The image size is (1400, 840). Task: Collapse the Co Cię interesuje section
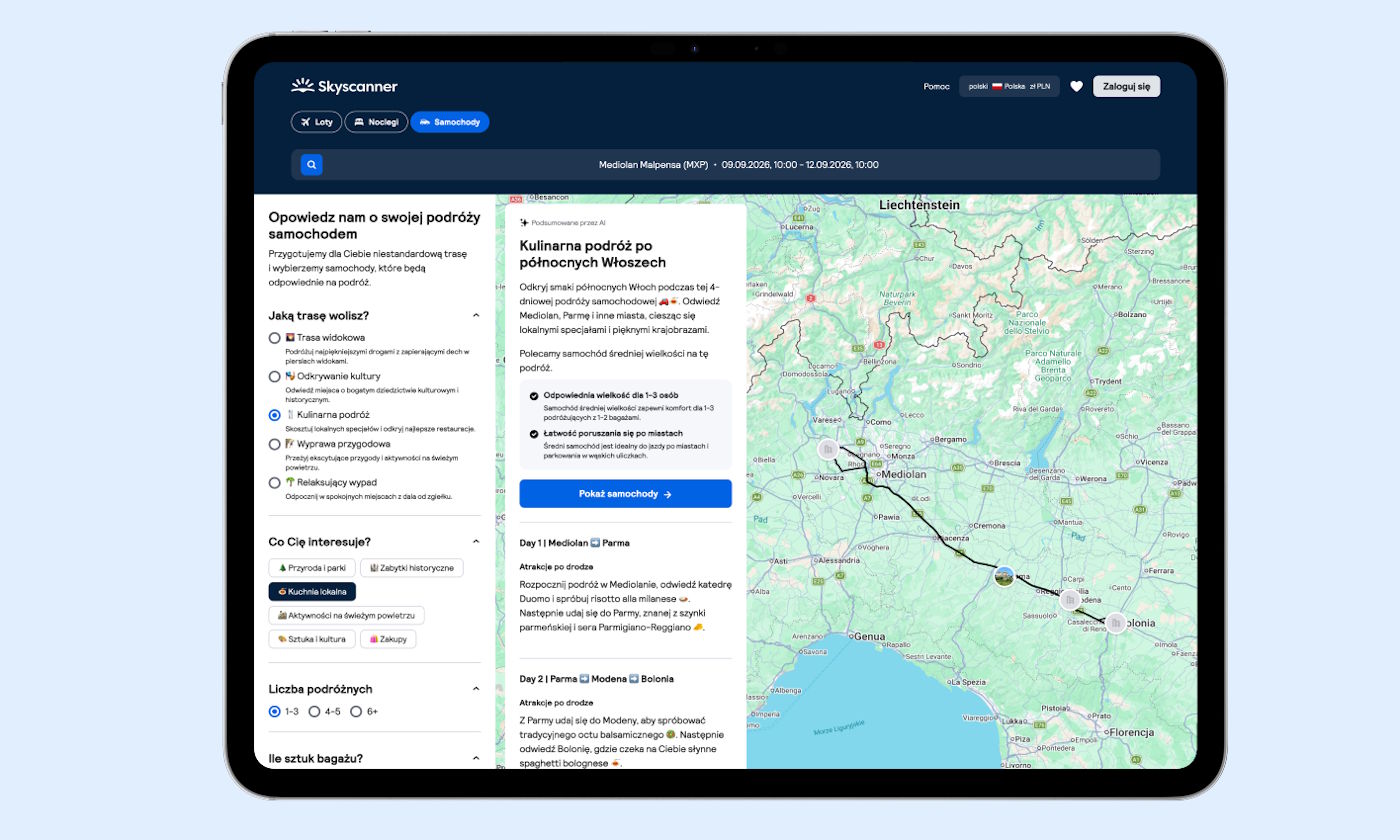tap(476, 542)
